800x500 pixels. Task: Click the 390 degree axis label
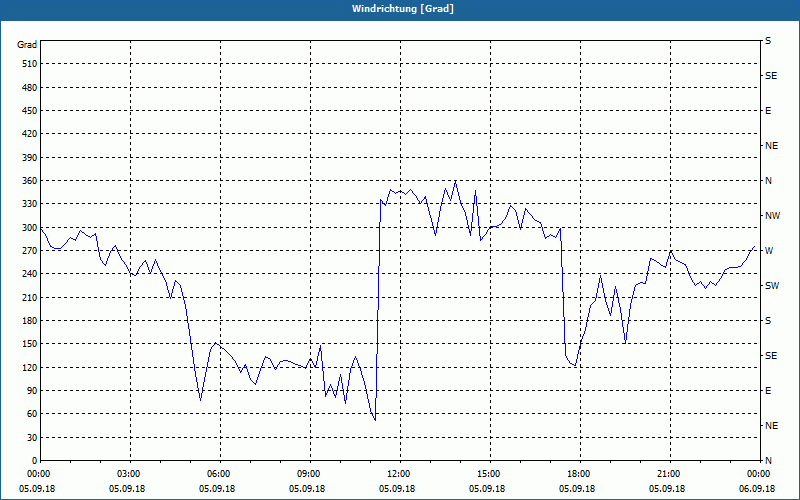(x=29, y=158)
